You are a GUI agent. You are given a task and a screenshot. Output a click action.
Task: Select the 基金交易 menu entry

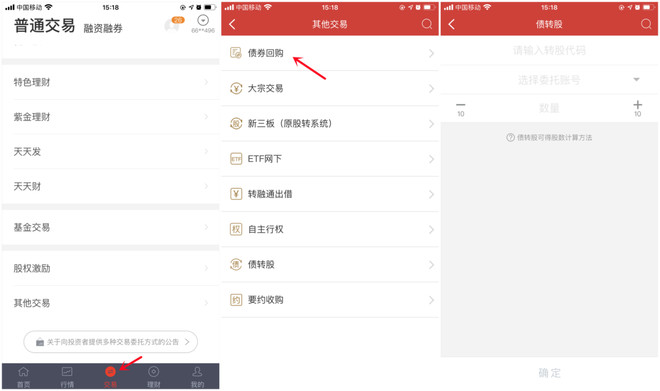(x=110, y=227)
